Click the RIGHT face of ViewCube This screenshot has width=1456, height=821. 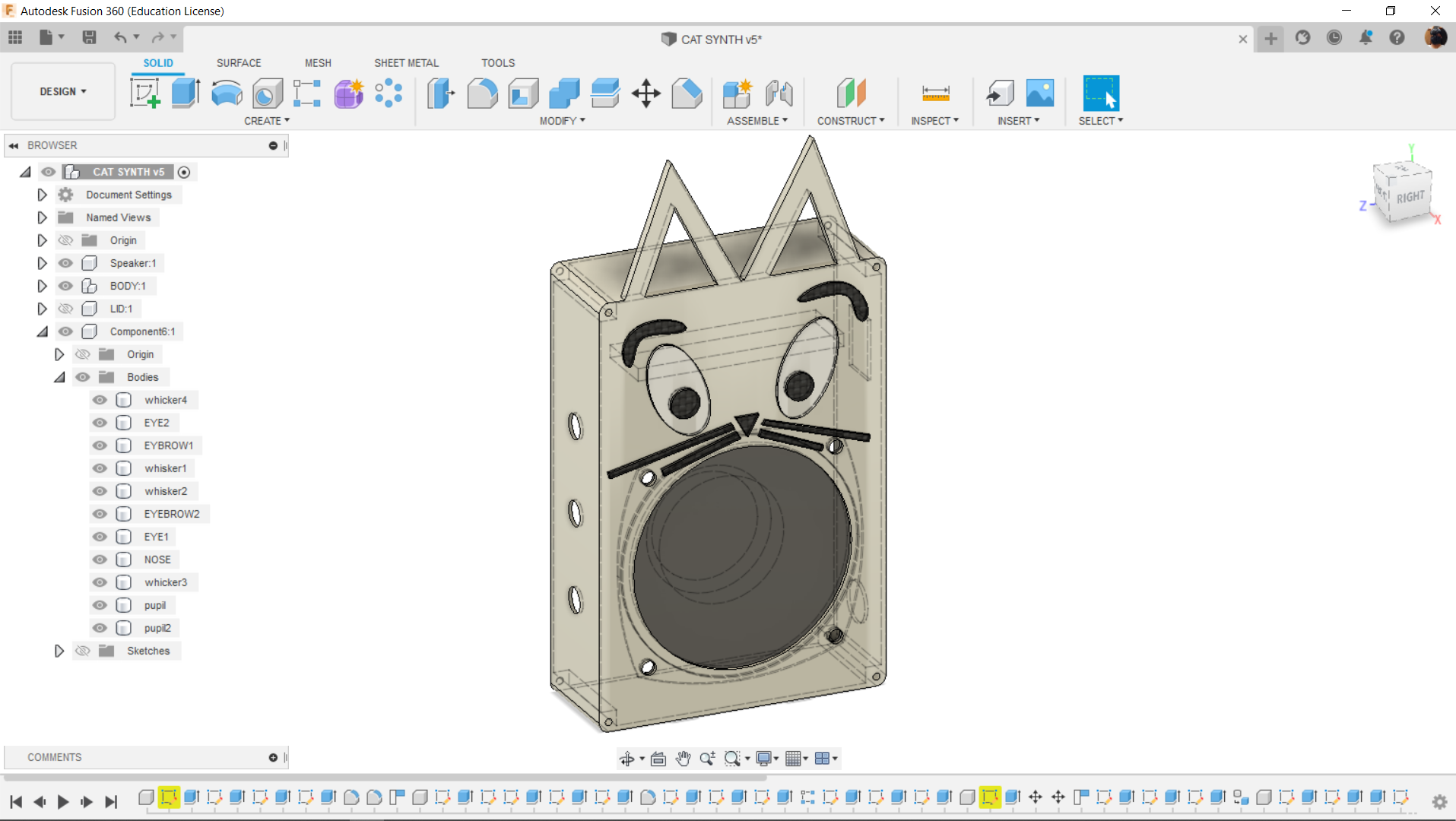1410,197
